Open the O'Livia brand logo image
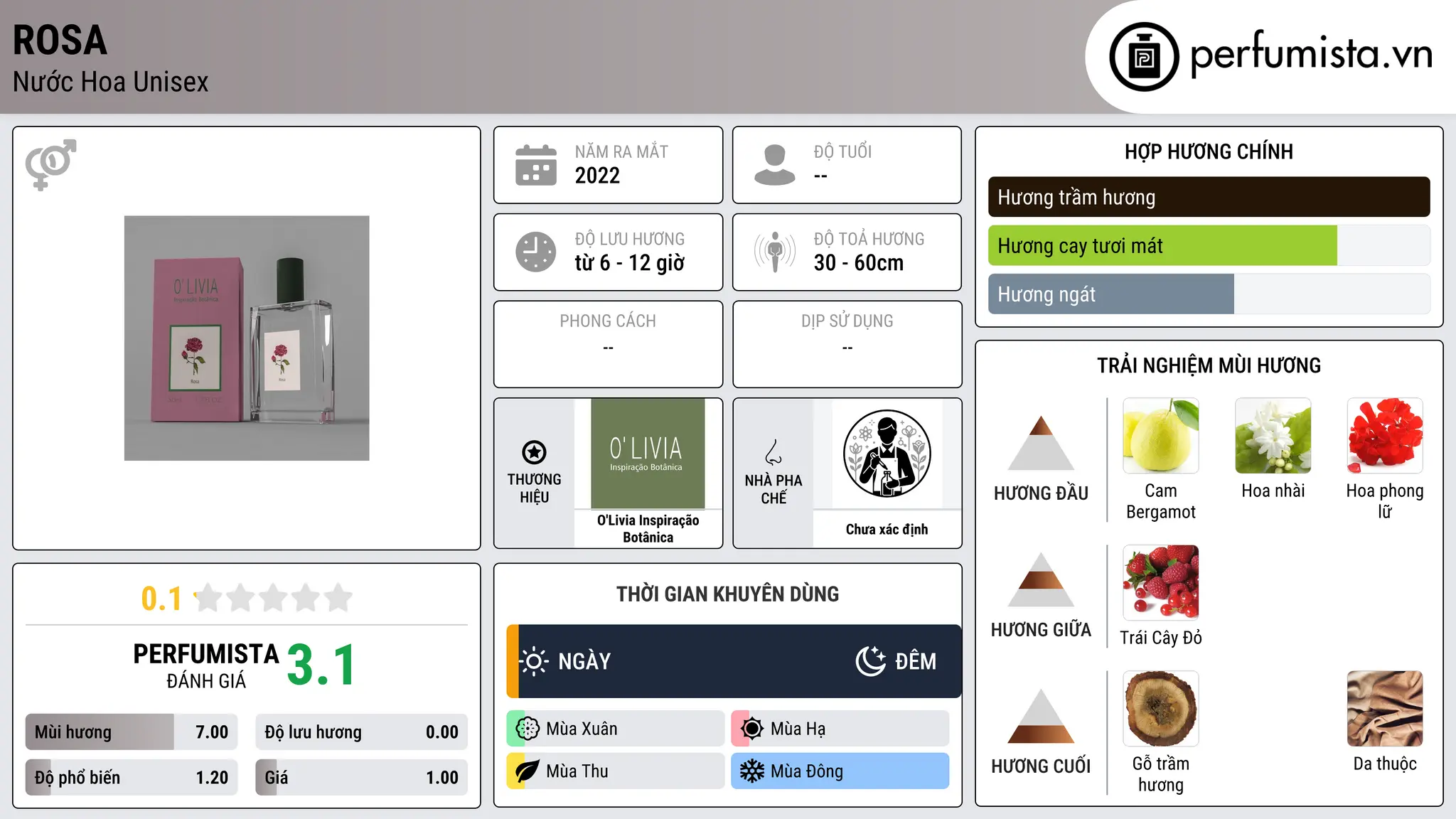 coord(648,454)
